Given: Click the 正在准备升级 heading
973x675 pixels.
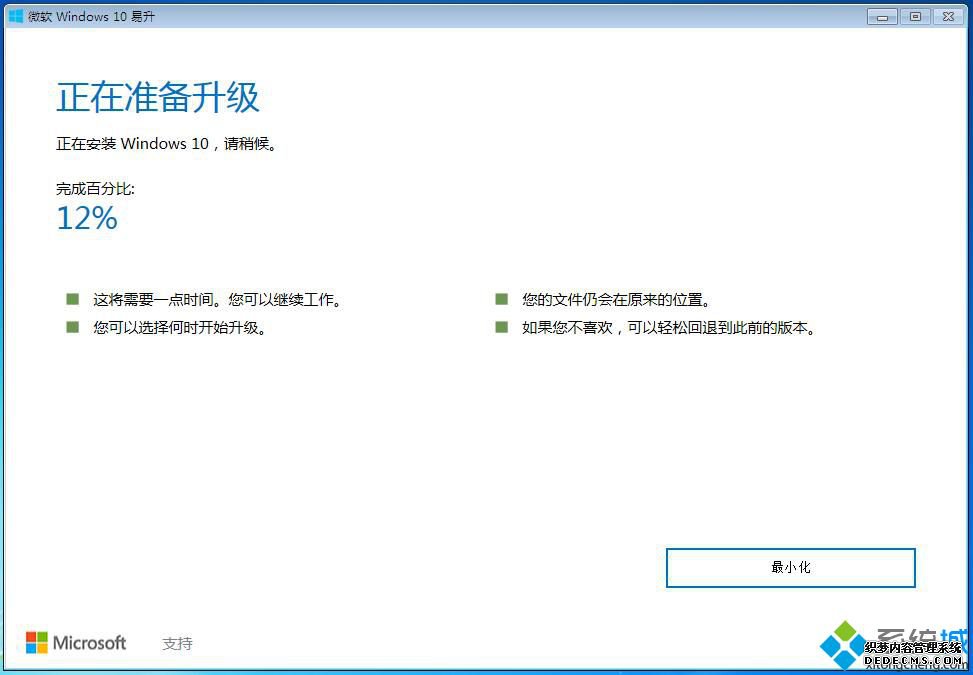Looking at the screenshot, I should click(158, 98).
